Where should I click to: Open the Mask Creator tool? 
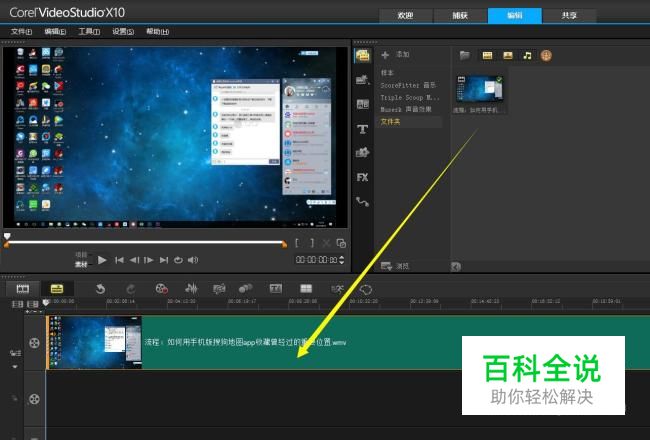(366, 289)
